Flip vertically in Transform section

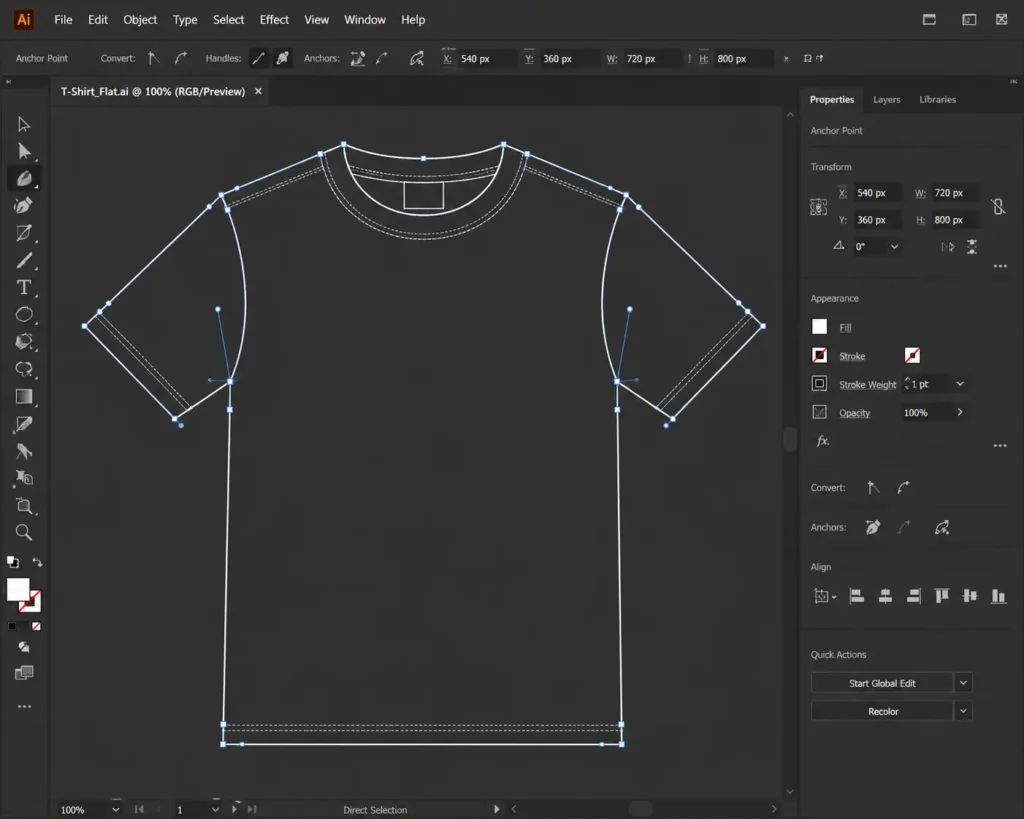[972, 247]
